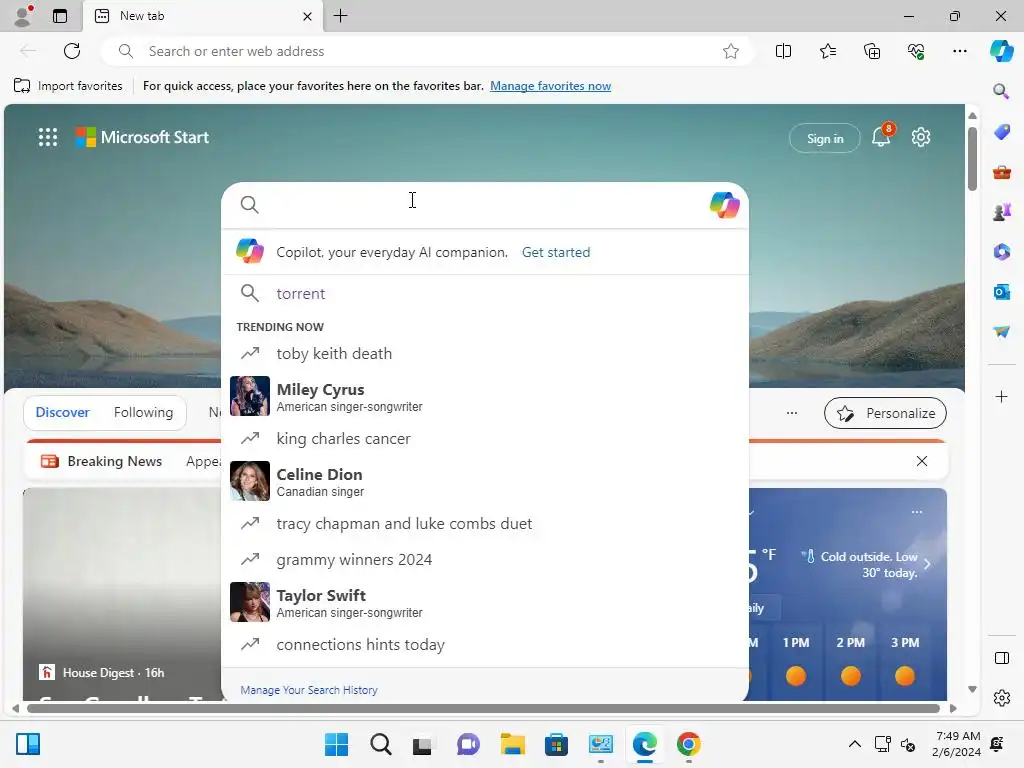Click Get started for Copilot
The image size is (1024, 768).
[x=556, y=252]
